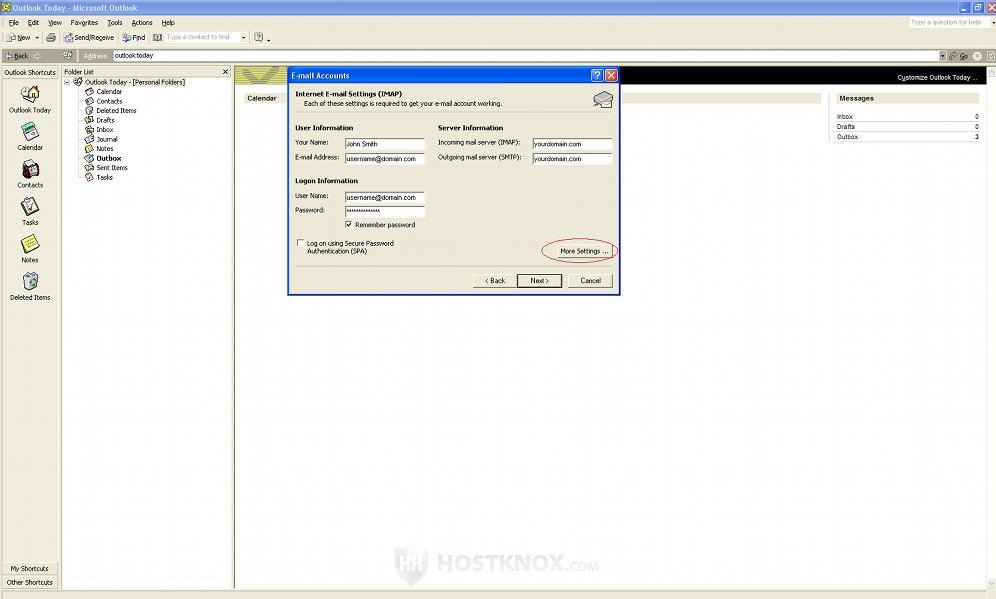Click the Find toolbar button
The height and width of the screenshot is (599, 996).
pyautogui.click(x=133, y=37)
